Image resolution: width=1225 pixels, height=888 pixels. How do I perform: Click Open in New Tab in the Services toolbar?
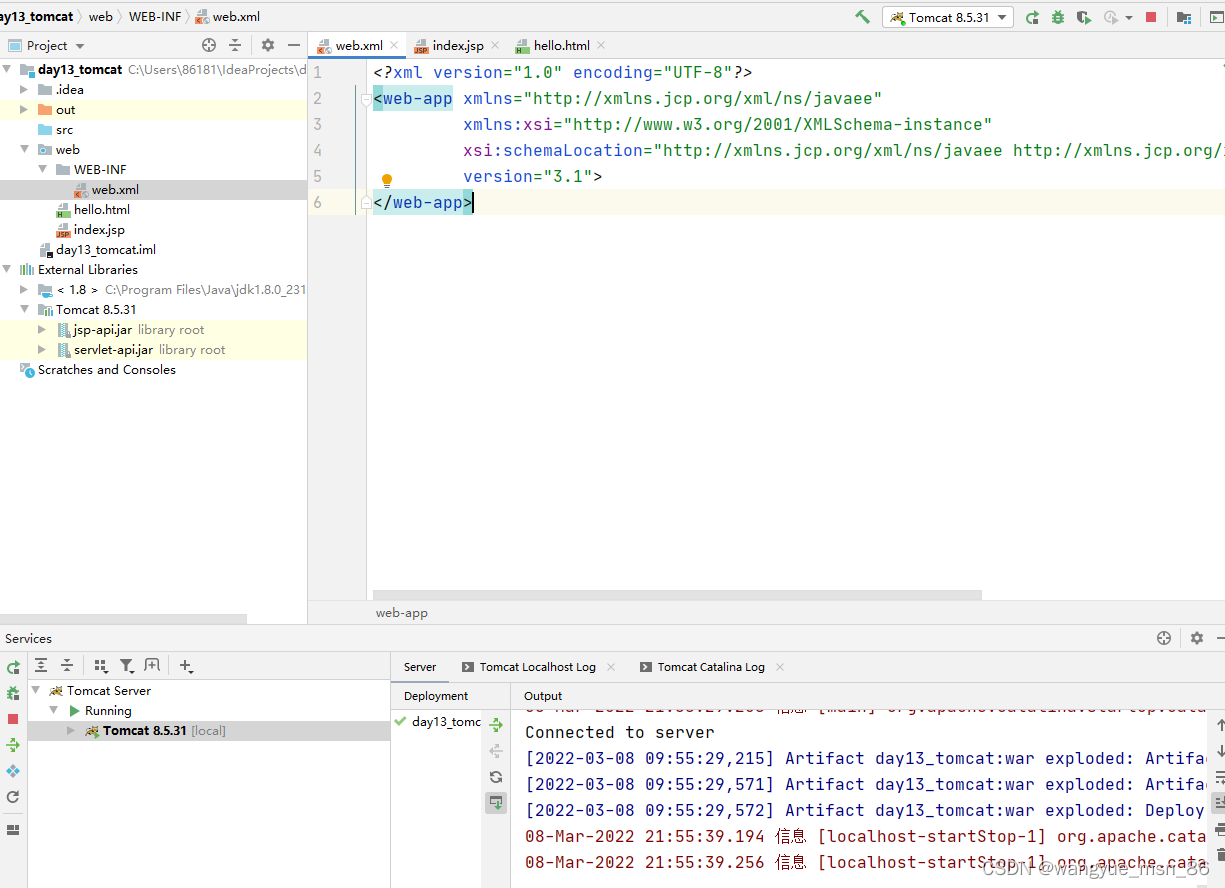(x=152, y=665)
